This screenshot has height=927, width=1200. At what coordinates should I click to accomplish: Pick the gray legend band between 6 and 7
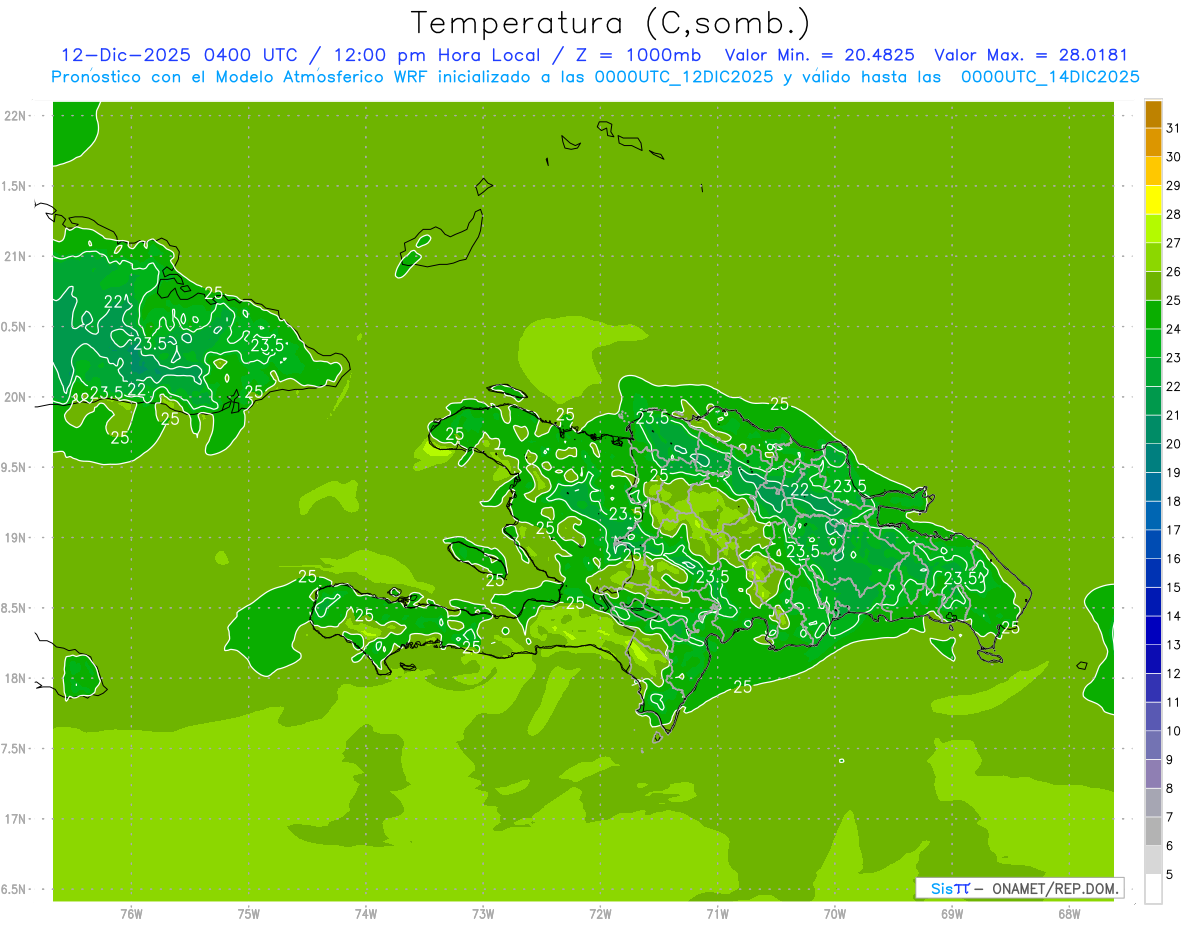(1153, 831)
